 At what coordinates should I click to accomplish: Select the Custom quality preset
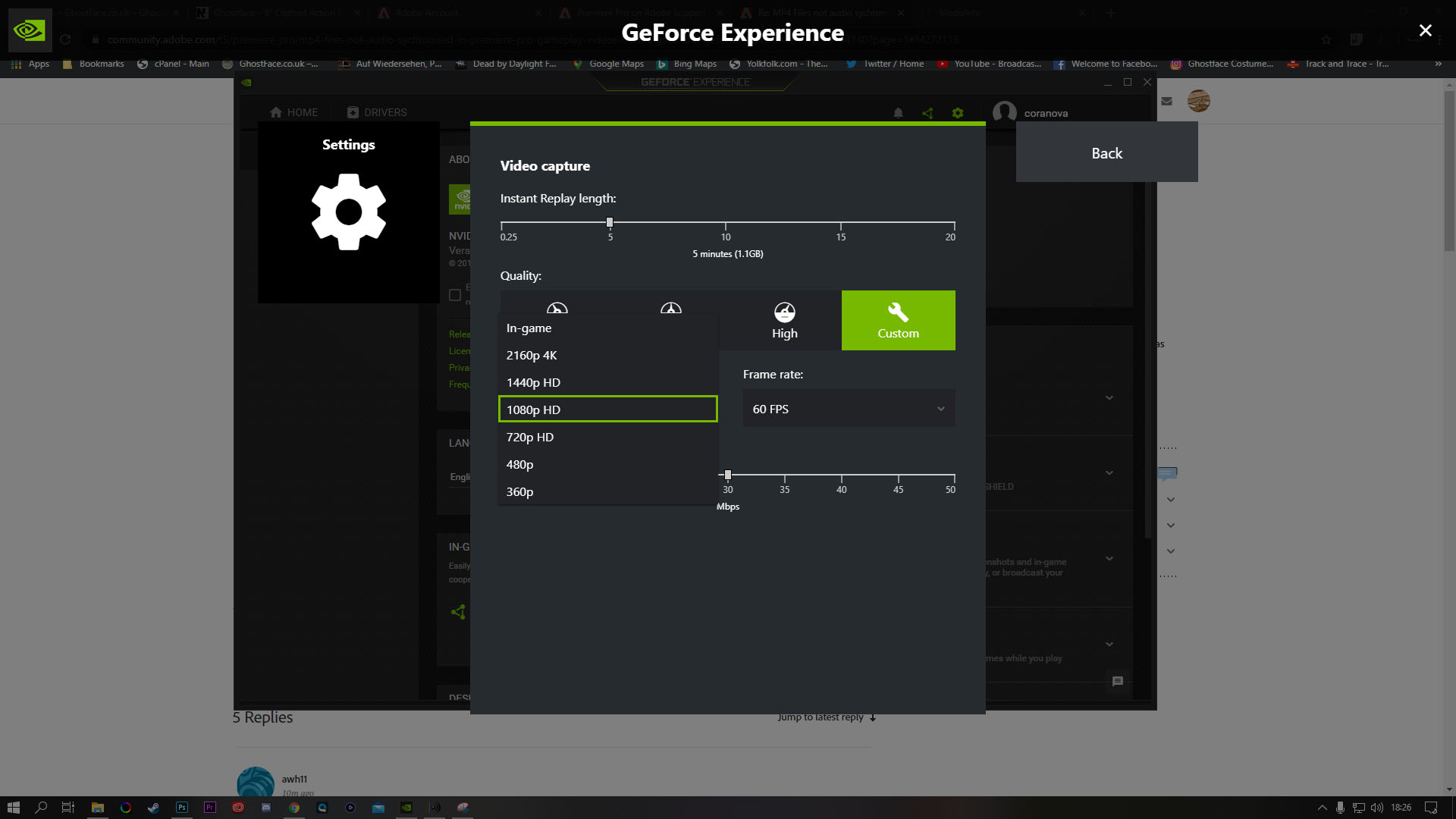click(x=898, y=320)
